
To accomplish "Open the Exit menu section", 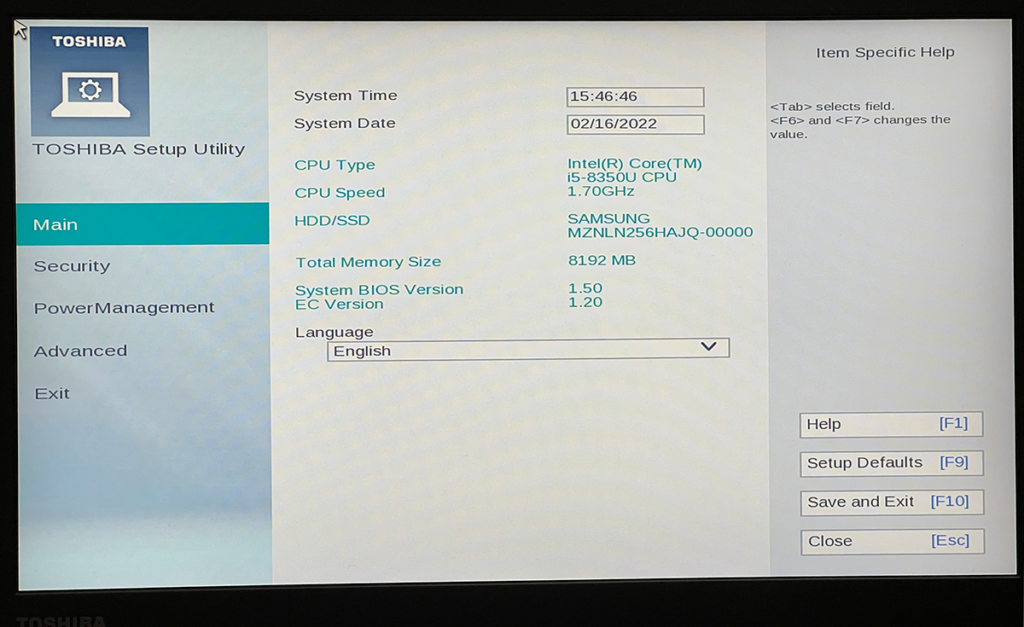I will 52,394.
